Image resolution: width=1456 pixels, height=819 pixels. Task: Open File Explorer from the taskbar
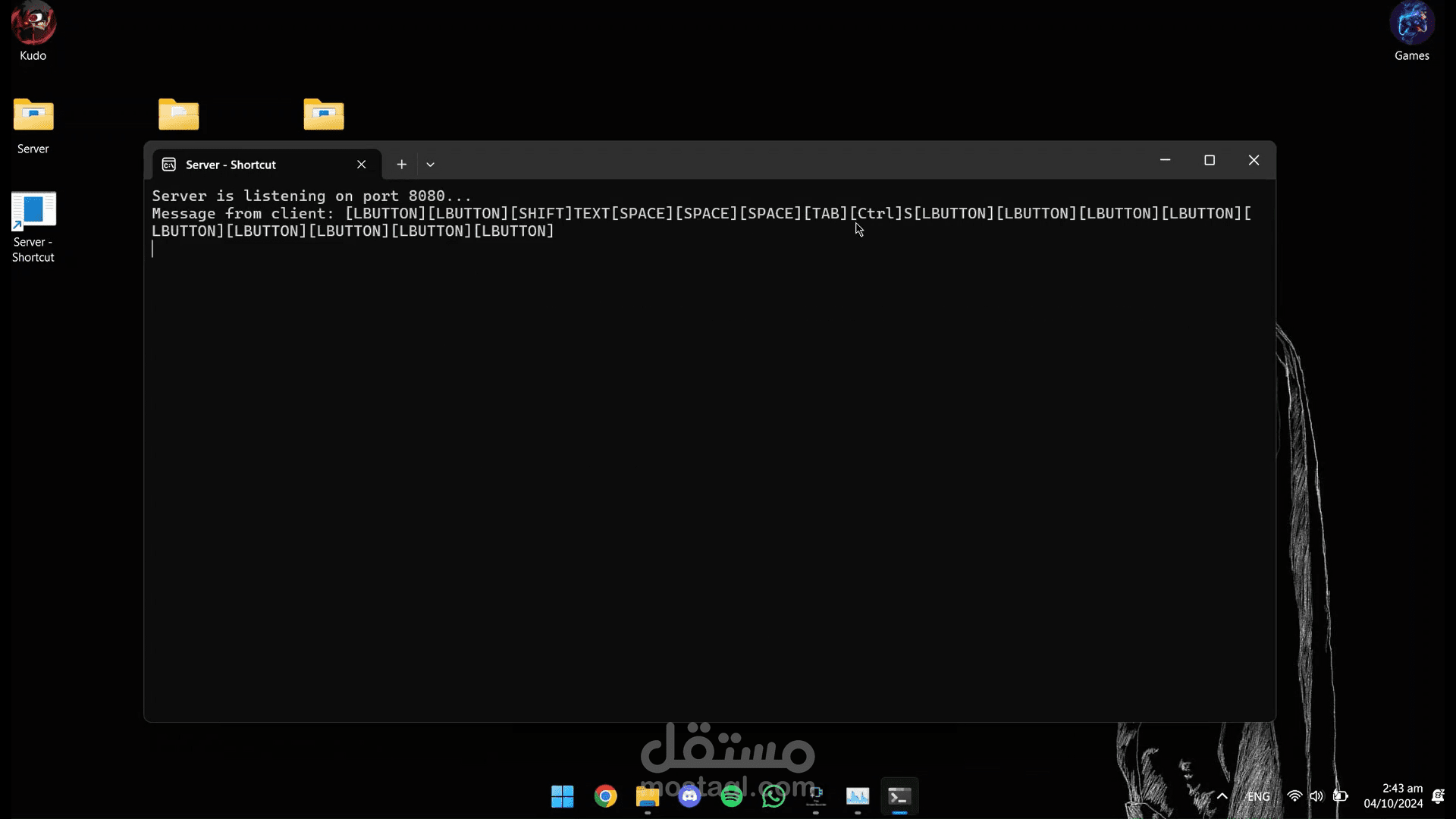coord(647,796)
